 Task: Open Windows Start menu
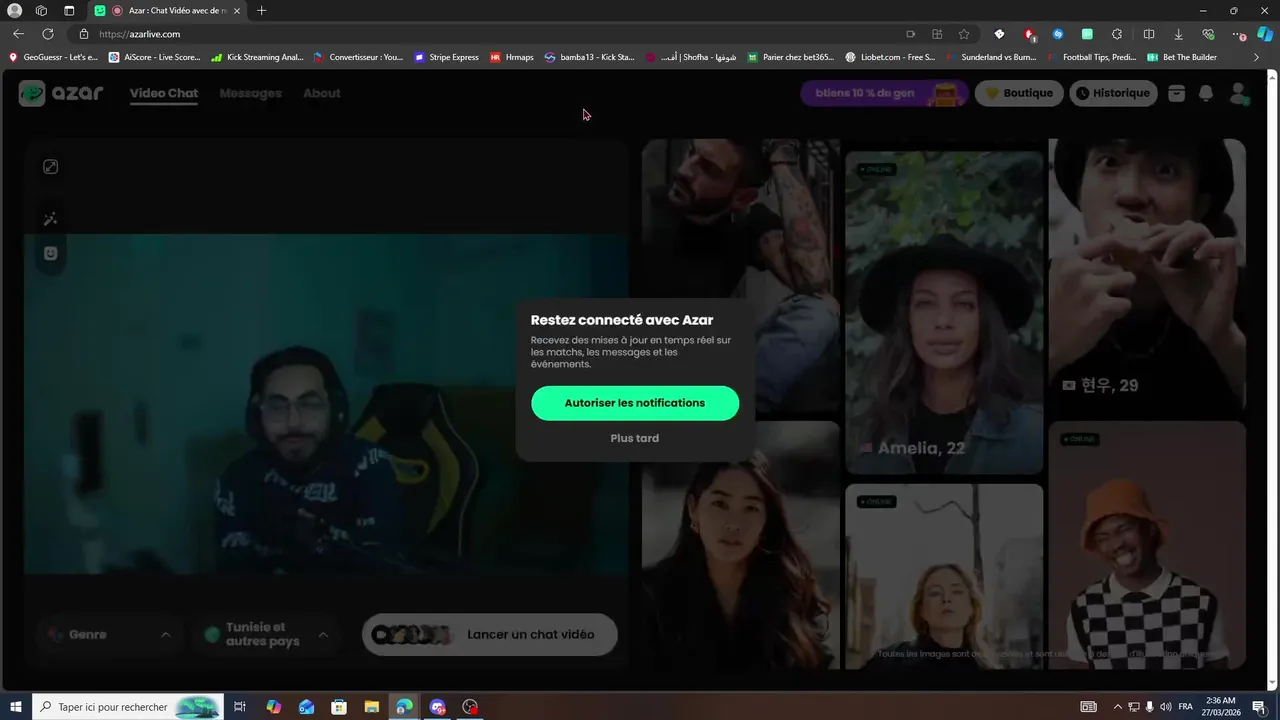coord(16,707)
